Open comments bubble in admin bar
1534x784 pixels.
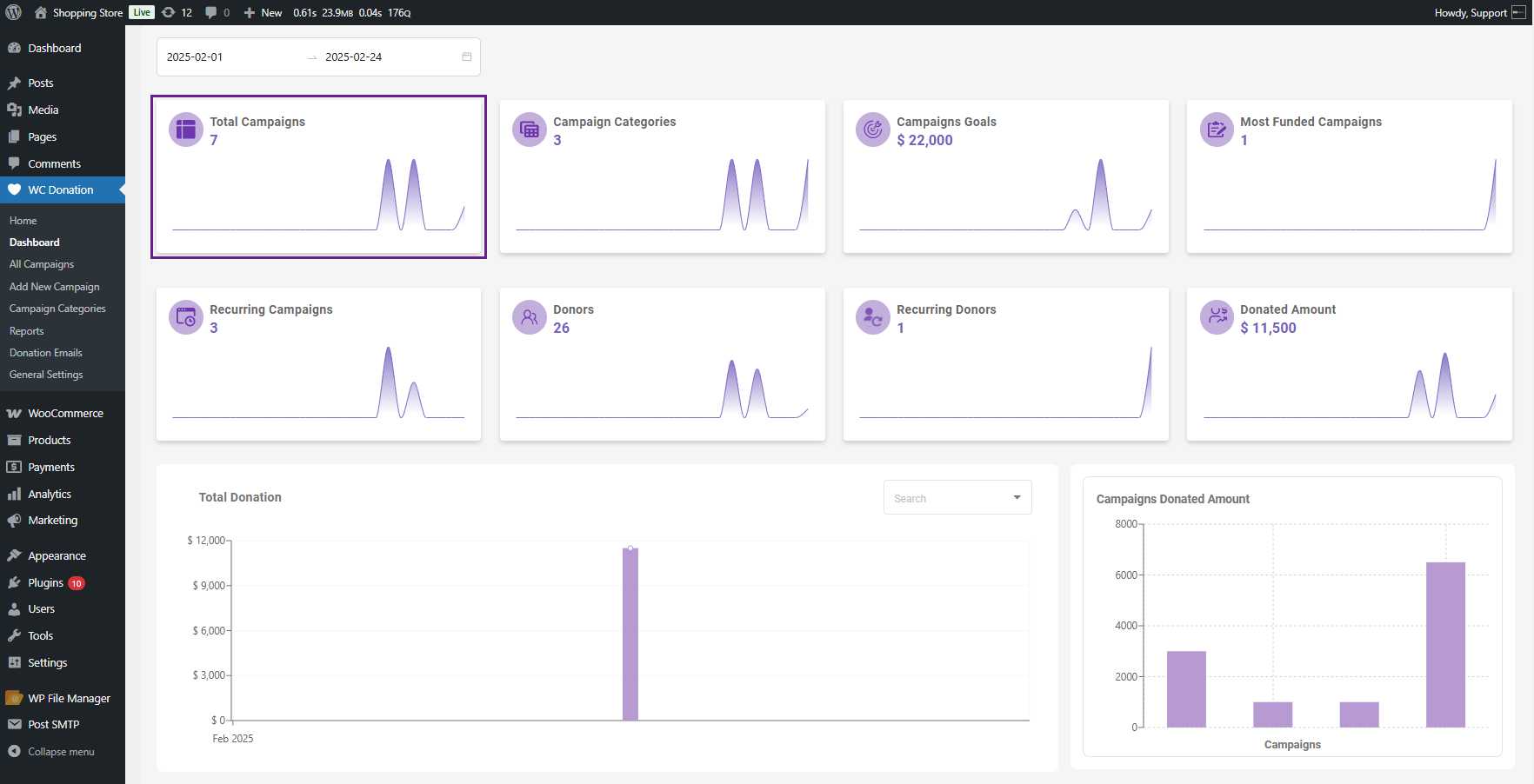pyautogui.click(x=217, y=12)
